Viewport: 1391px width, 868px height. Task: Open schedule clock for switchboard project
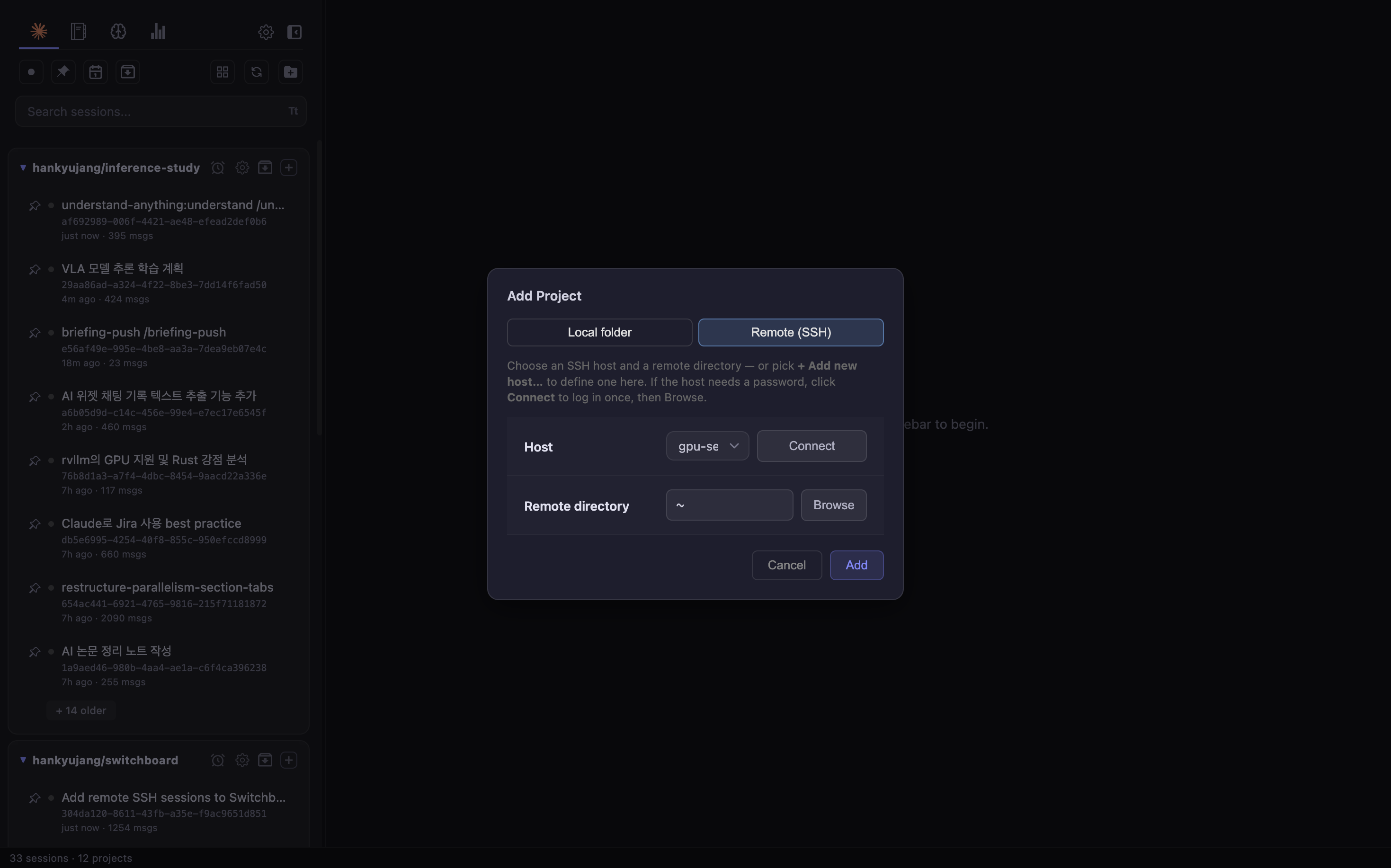pos(218,760)
